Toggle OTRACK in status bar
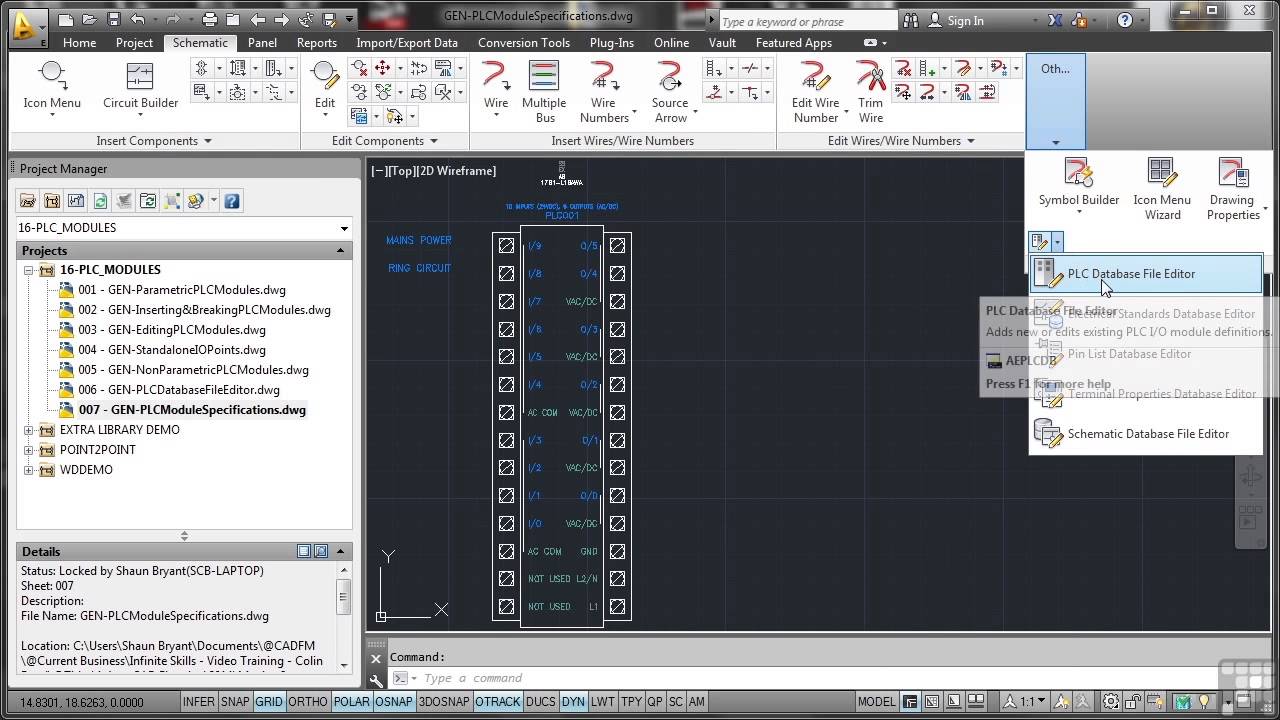This screenshot has height=720, width=1280. coord(498,702)
